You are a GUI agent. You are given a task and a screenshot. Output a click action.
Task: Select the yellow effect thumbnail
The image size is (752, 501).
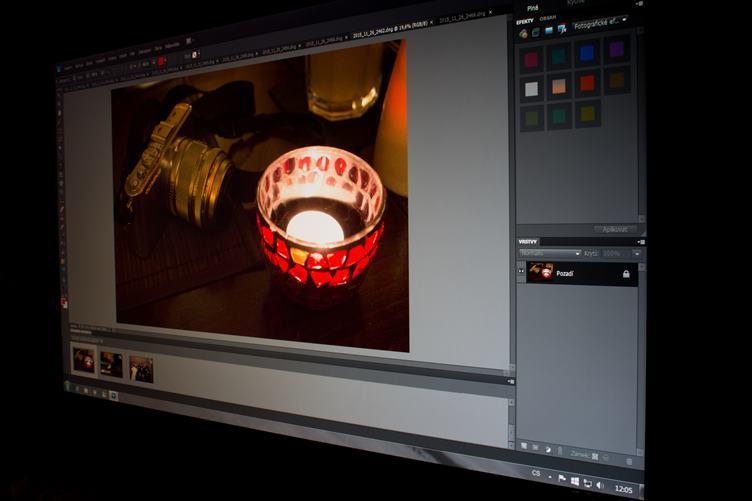[x=588, y=114]
